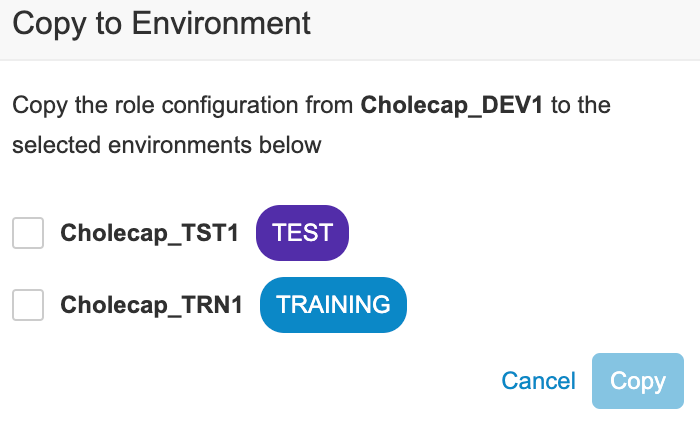Click the Cholecap_TST1 environment label
This screenshot has height=422, width=700.
tap(150, 233)
